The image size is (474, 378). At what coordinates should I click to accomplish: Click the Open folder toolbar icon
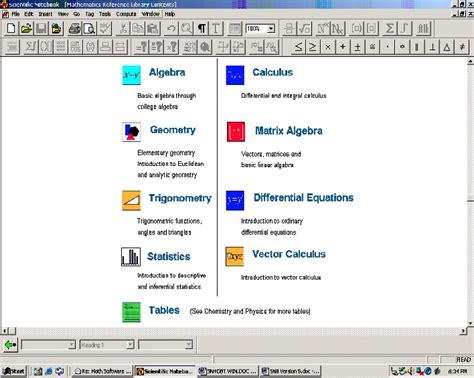point(26,29)
